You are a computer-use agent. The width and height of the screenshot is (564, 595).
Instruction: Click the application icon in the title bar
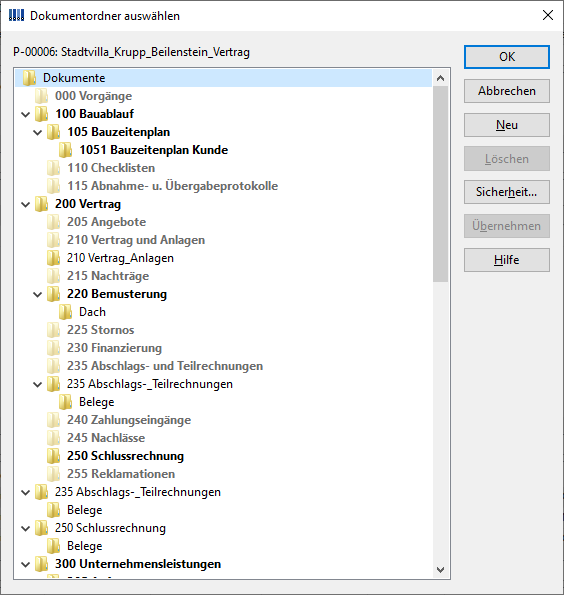coord(16,16)
